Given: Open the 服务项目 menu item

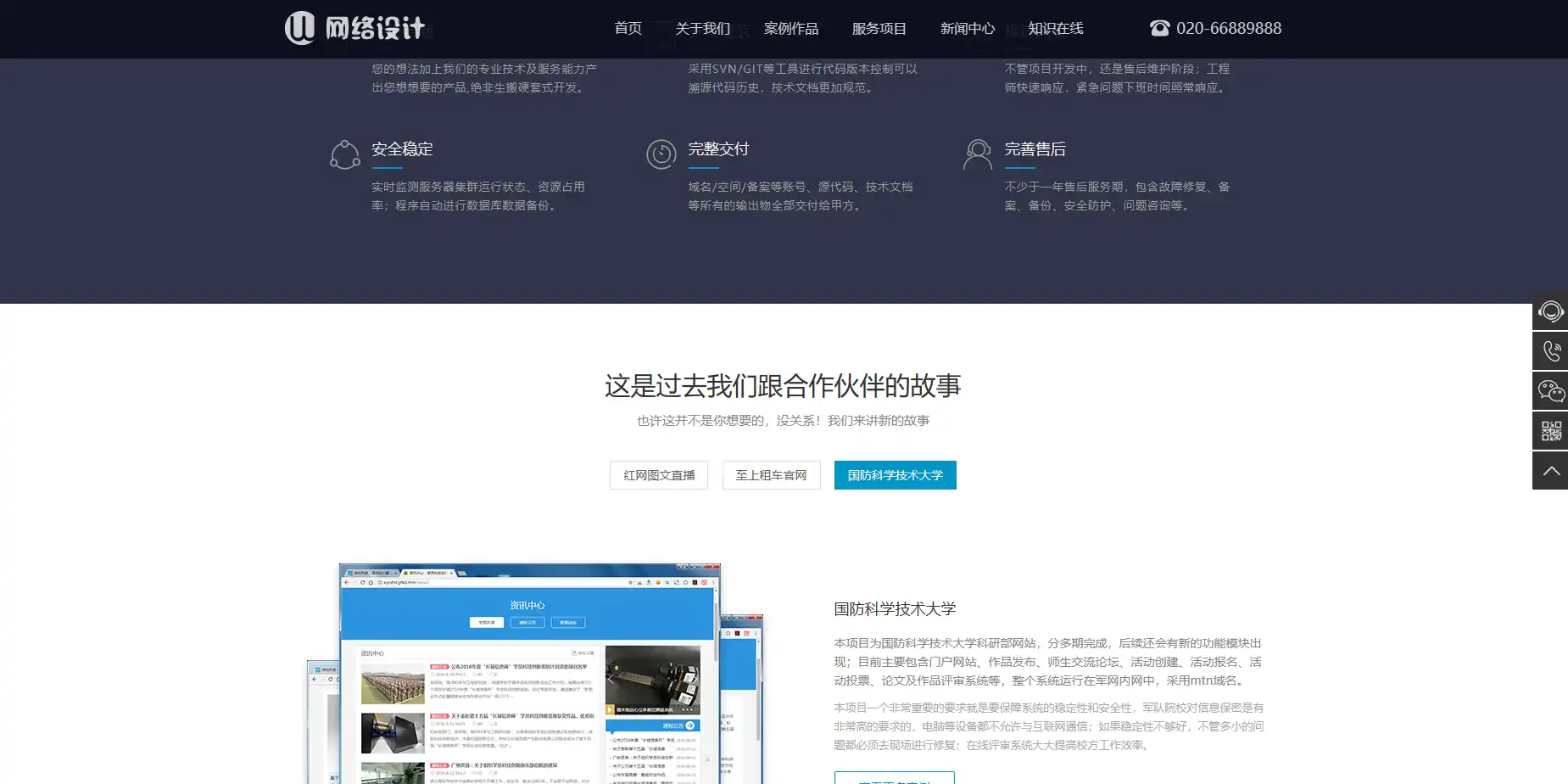Looking at the screenshot, I should [x=879, y=28].
